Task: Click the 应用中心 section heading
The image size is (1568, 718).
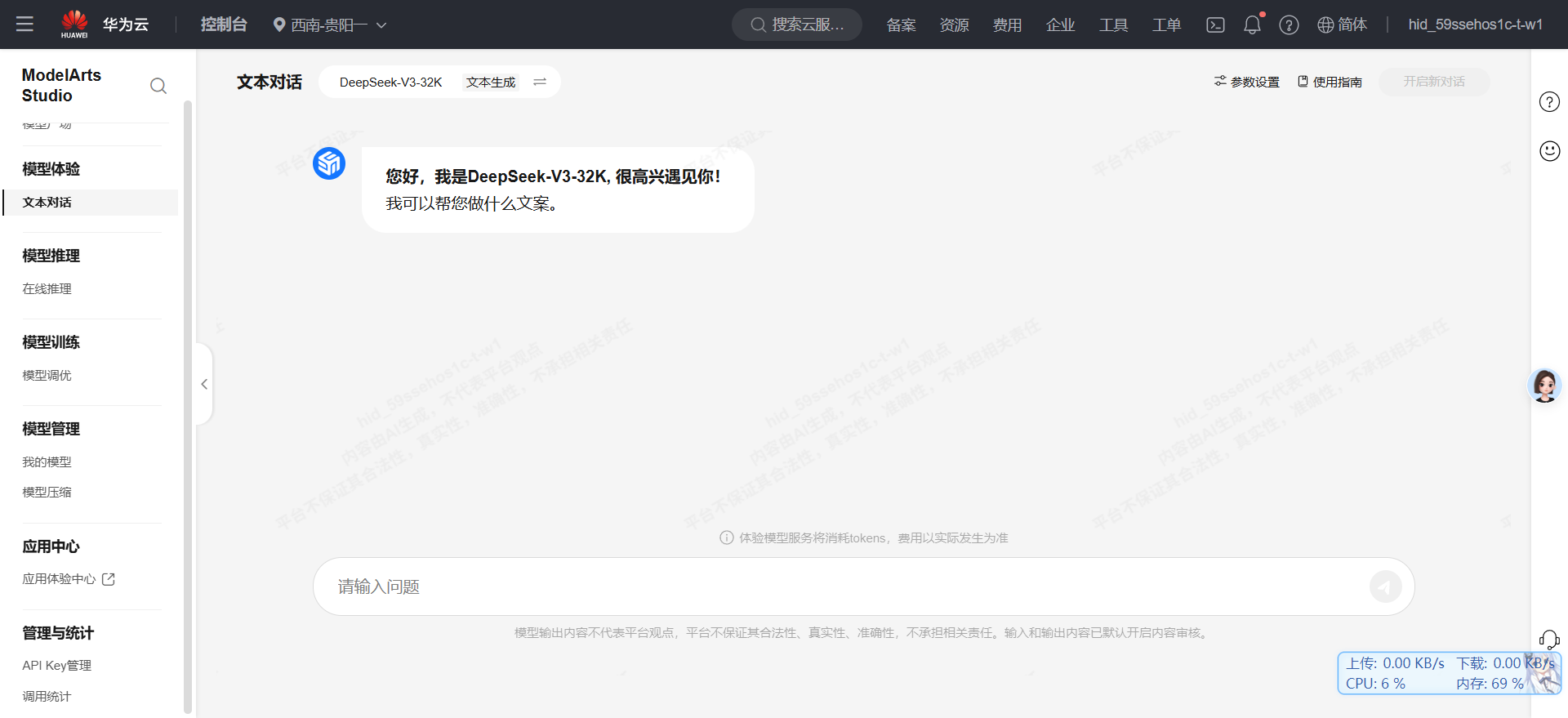Action: click(51, 546)
